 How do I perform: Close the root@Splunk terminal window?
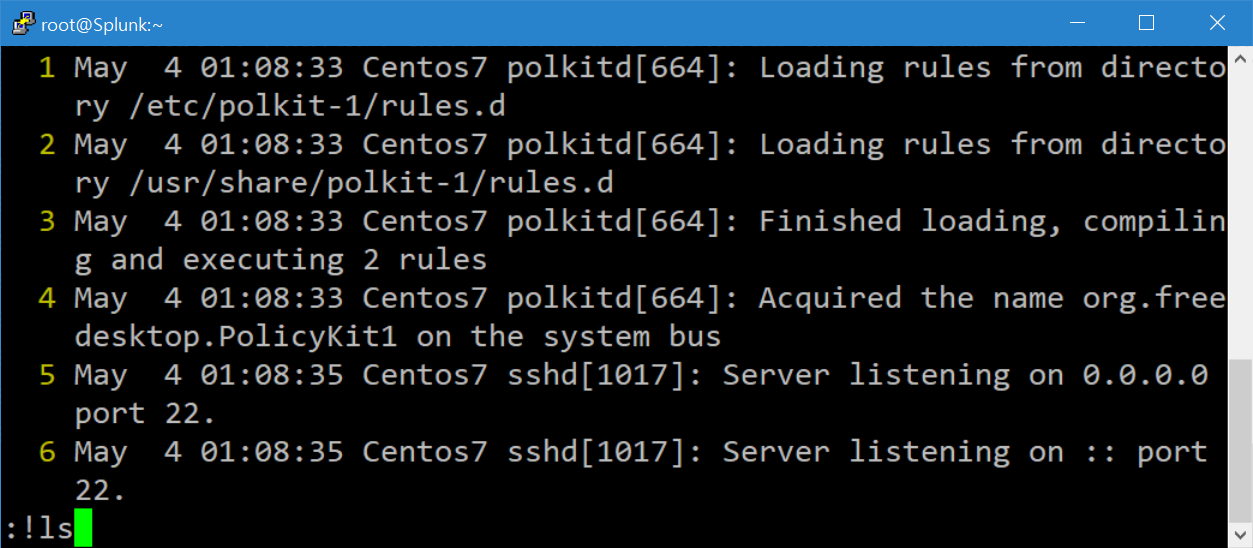(x=1216, y=23)
